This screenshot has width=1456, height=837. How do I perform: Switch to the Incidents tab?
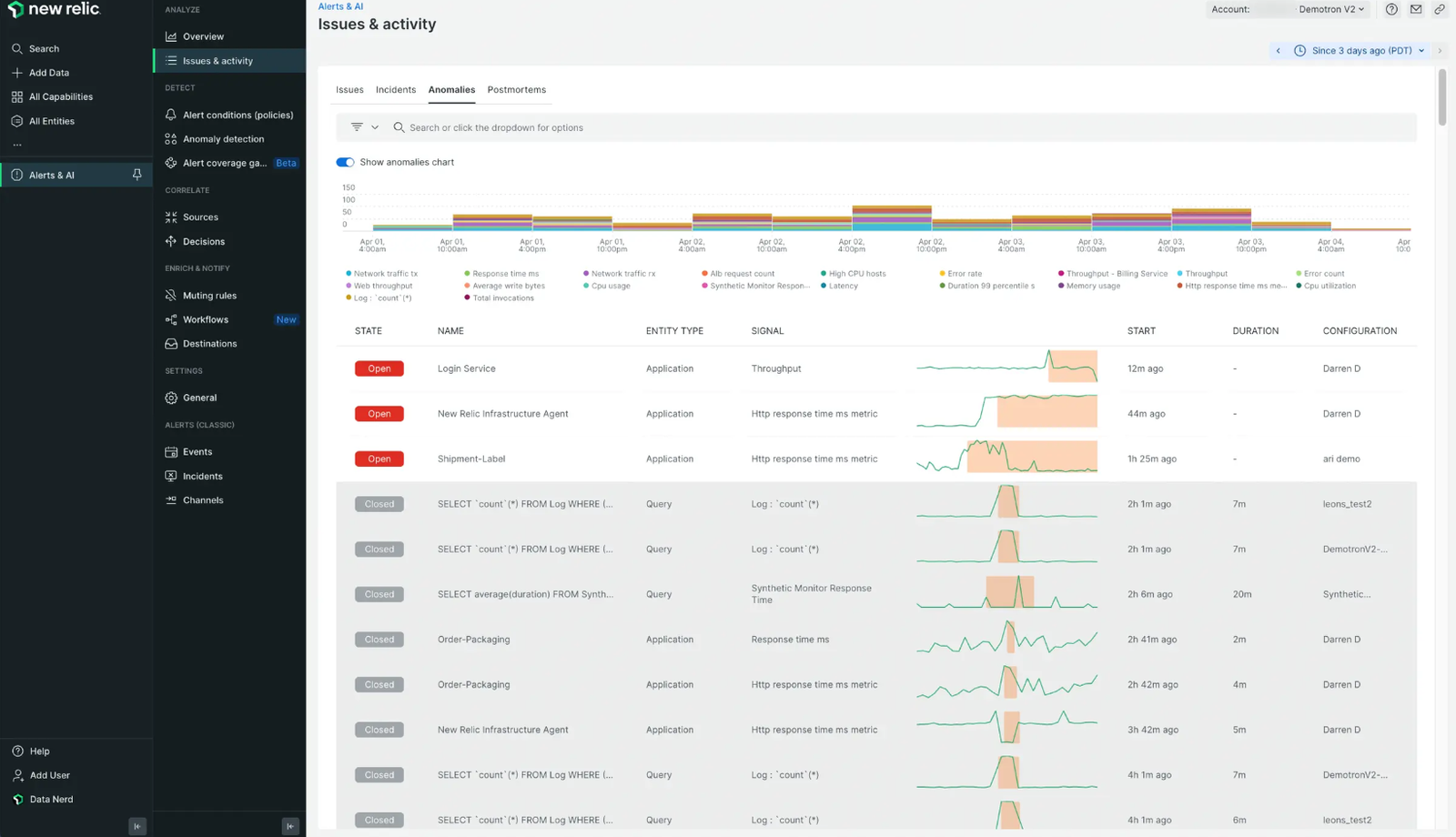395,89
